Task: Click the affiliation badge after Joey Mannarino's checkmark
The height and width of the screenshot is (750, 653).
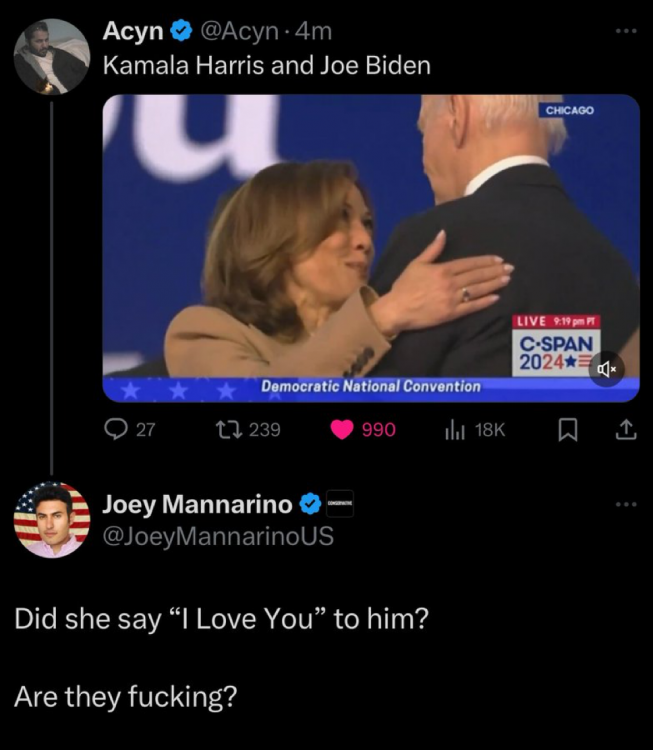Action: [340, 504]
